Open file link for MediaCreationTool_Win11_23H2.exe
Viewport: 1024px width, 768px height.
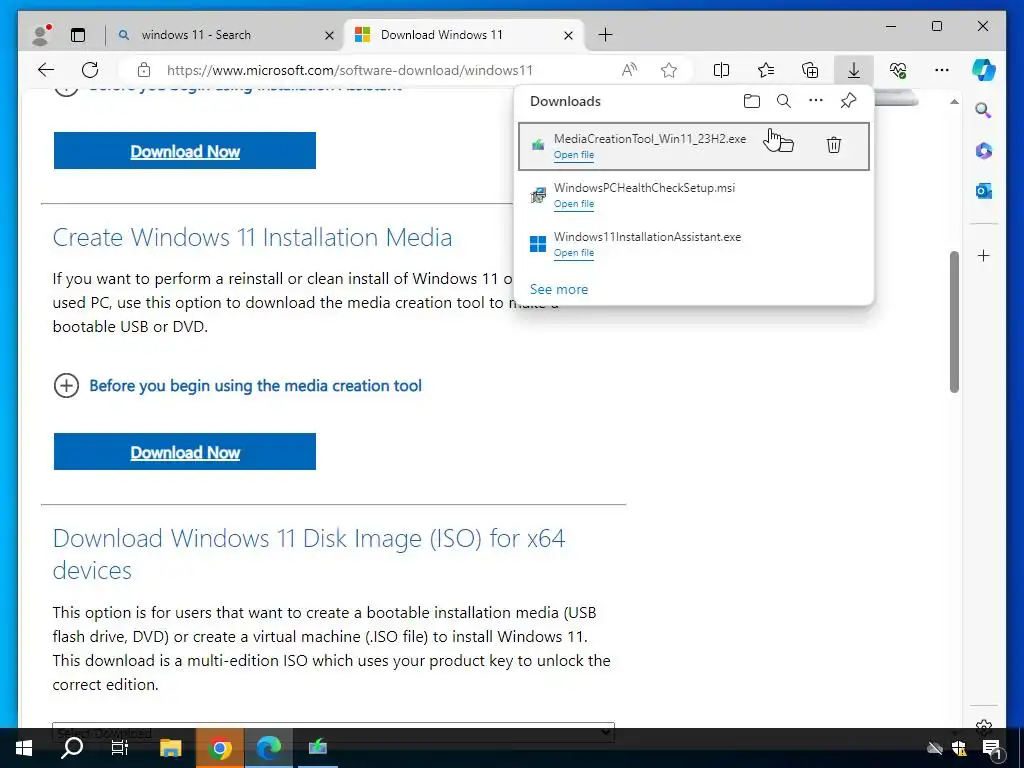pyautogui.click(x=573, y=155)
